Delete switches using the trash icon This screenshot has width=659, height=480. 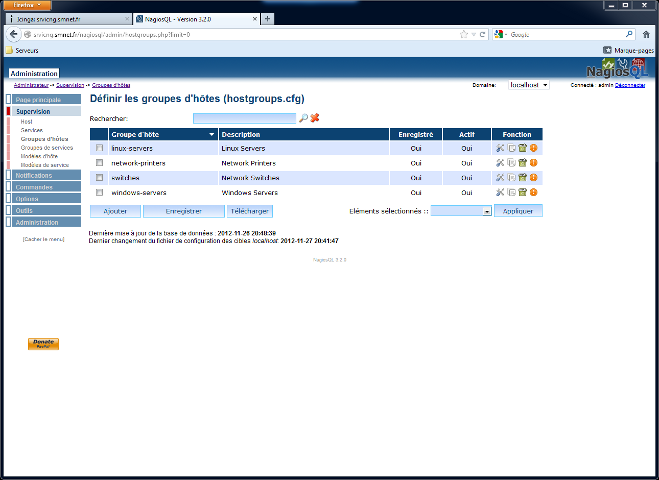pos(522,177)
